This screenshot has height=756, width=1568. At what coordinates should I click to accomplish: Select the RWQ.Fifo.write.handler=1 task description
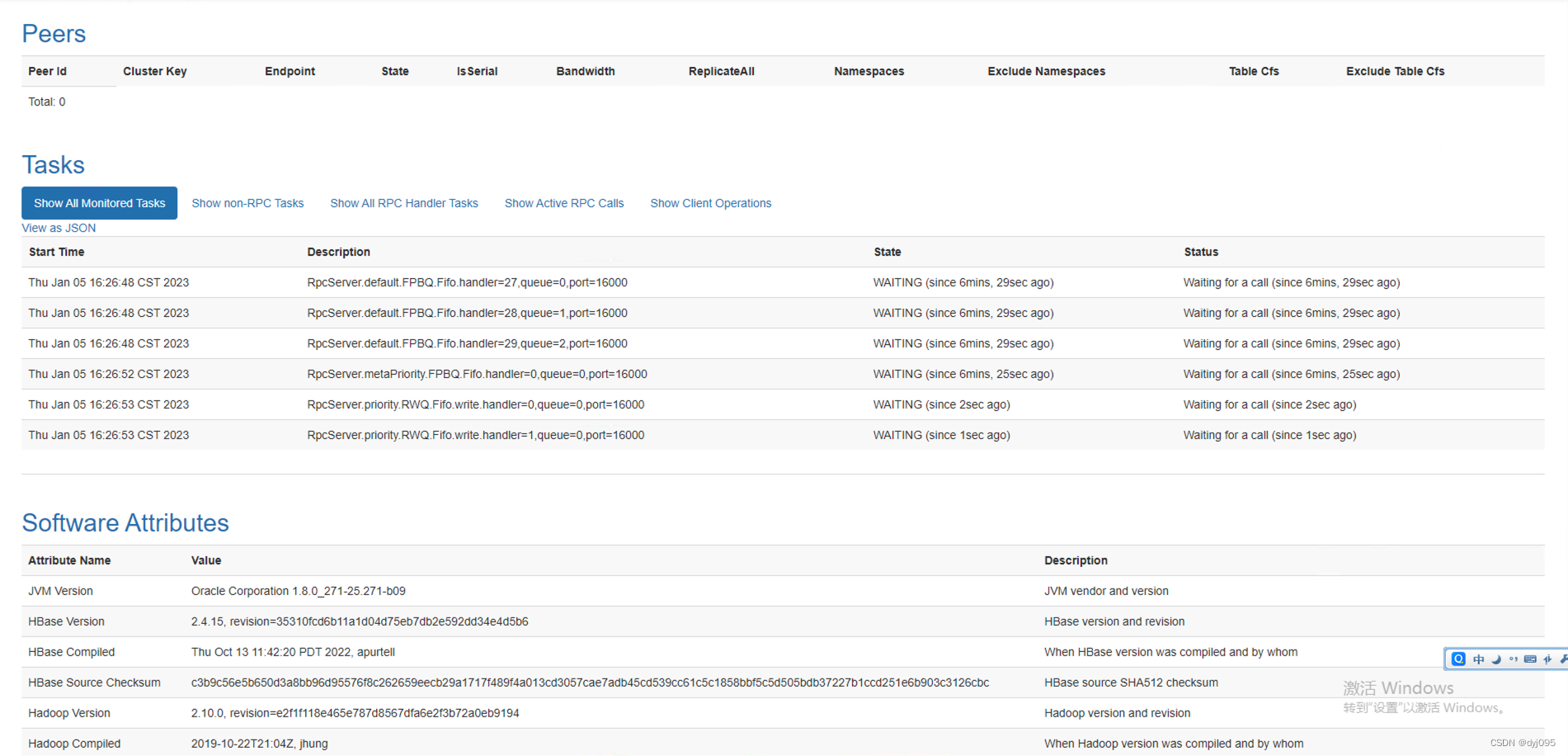click(x=475, y=435)
